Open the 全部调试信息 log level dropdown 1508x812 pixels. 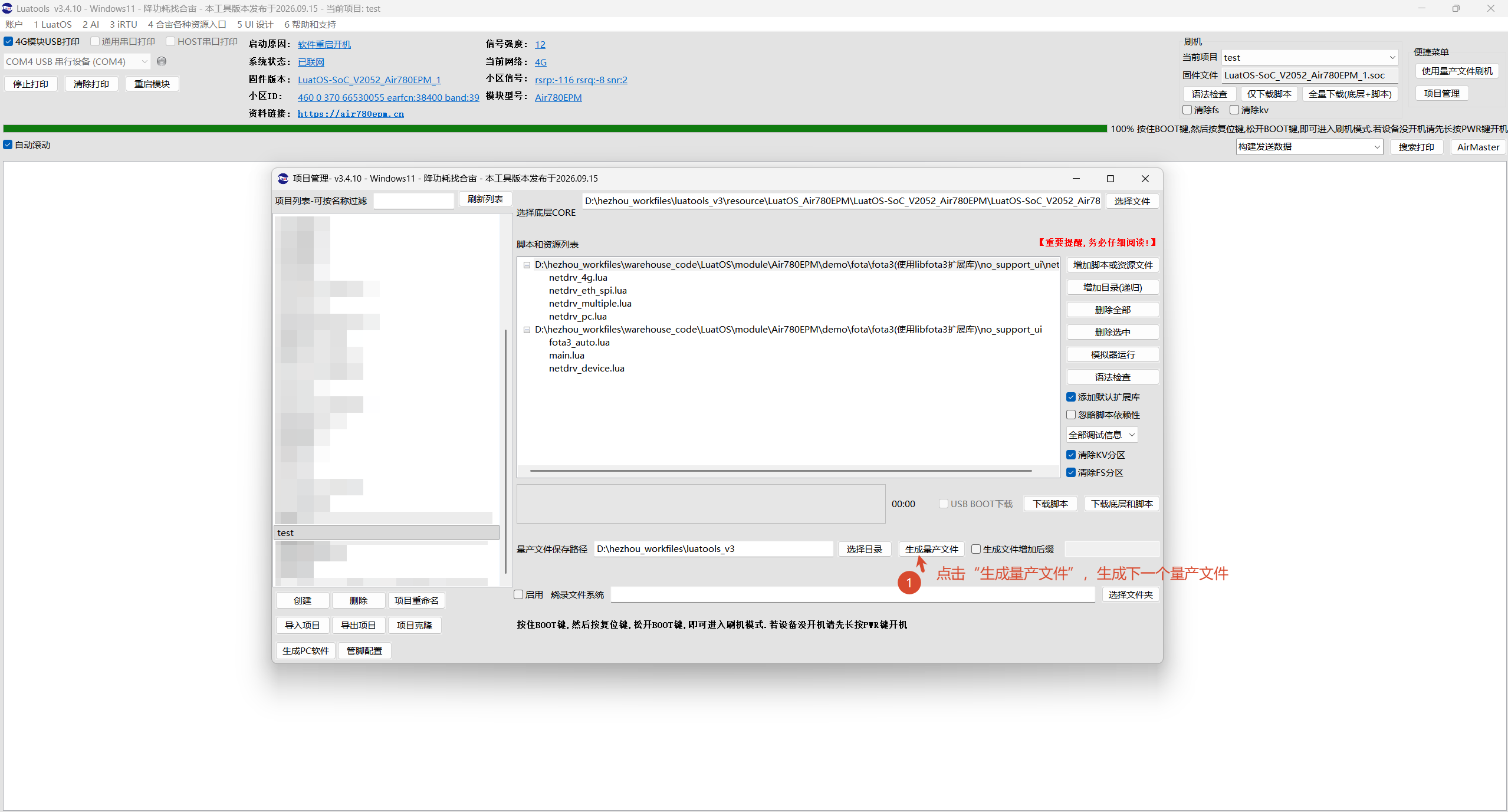point(1102,435)
